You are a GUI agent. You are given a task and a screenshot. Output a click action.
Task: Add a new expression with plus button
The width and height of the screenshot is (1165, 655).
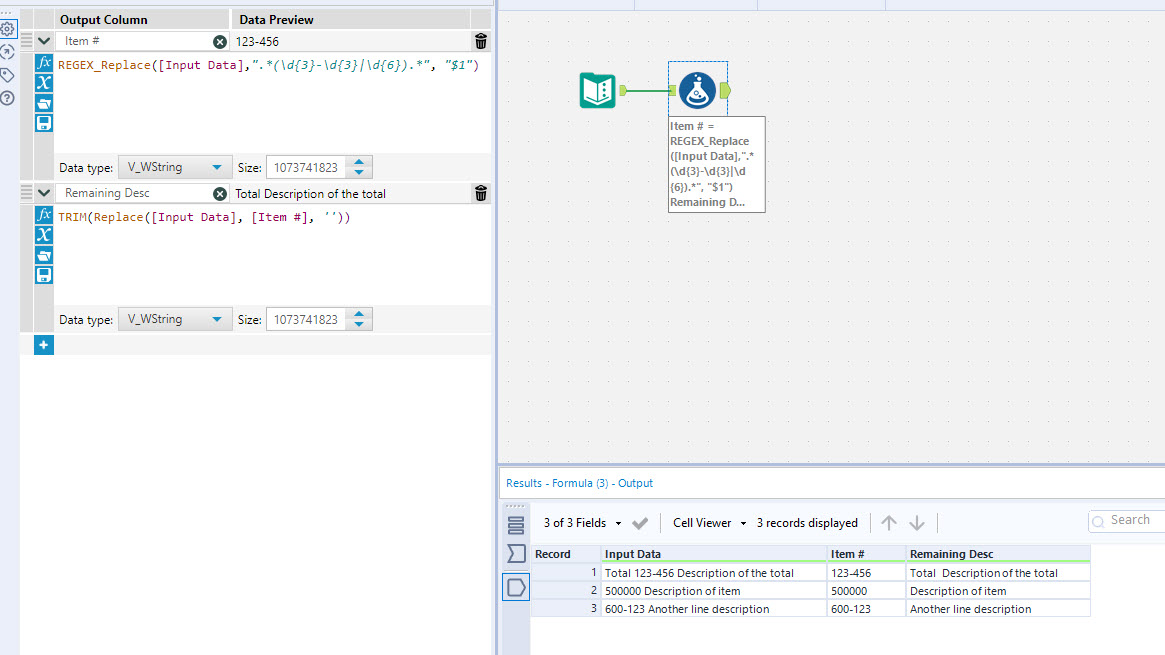(x=44, y=345)
